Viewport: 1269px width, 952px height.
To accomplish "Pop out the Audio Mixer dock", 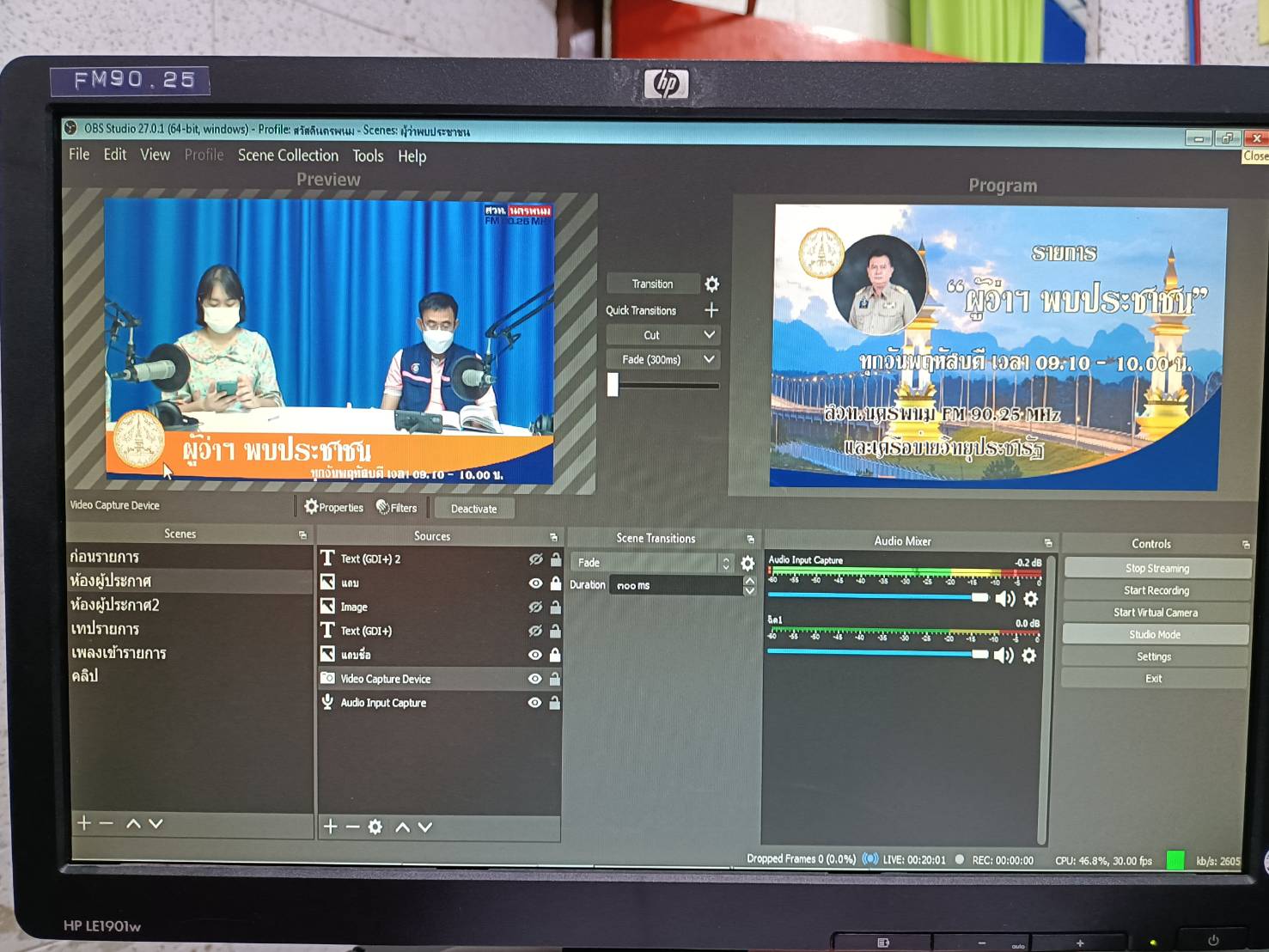I will point(1048,542).
